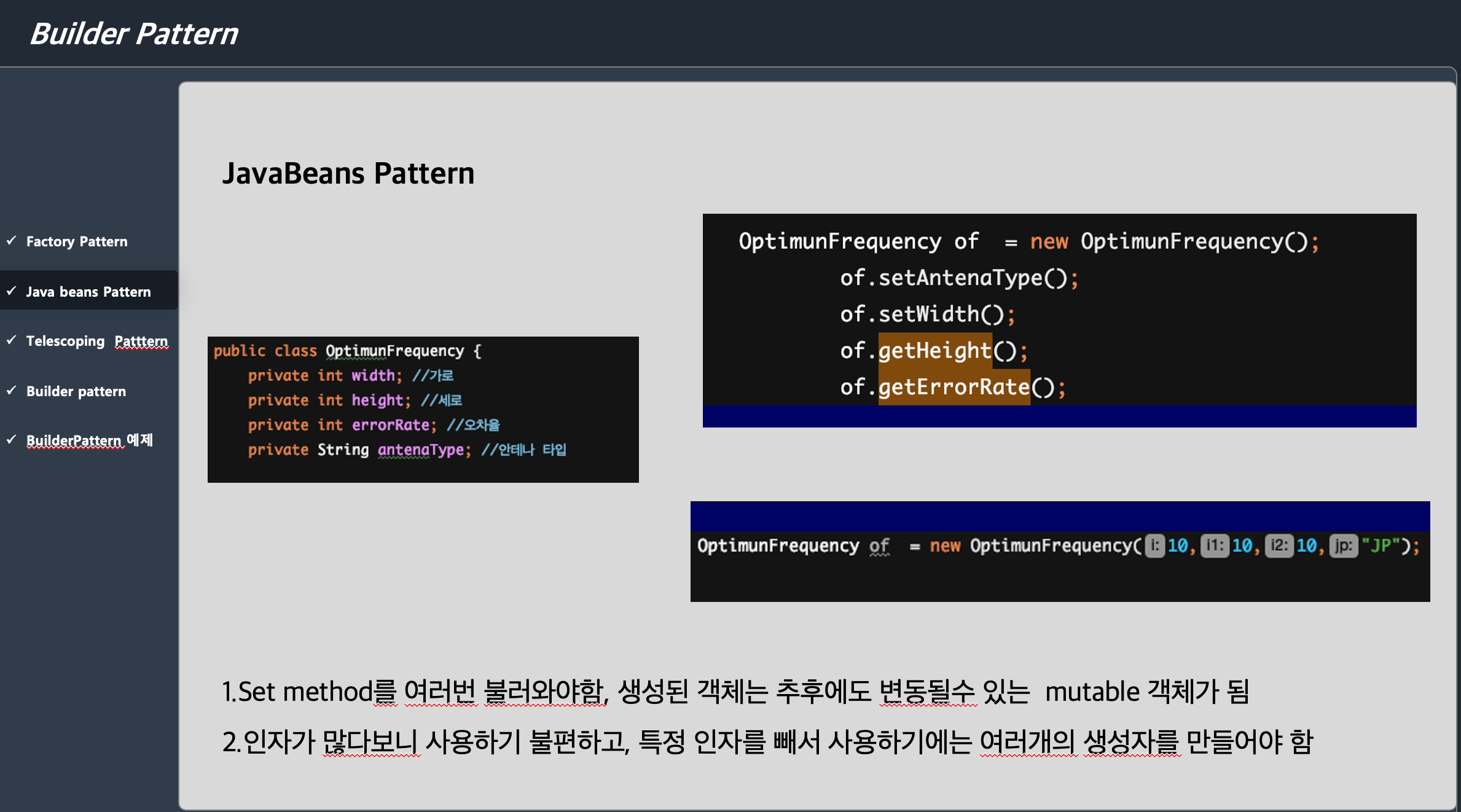Open the Builder pattern section
Image resolution: width=1461 pixels, height=812 pixels.
coord(76,391)
